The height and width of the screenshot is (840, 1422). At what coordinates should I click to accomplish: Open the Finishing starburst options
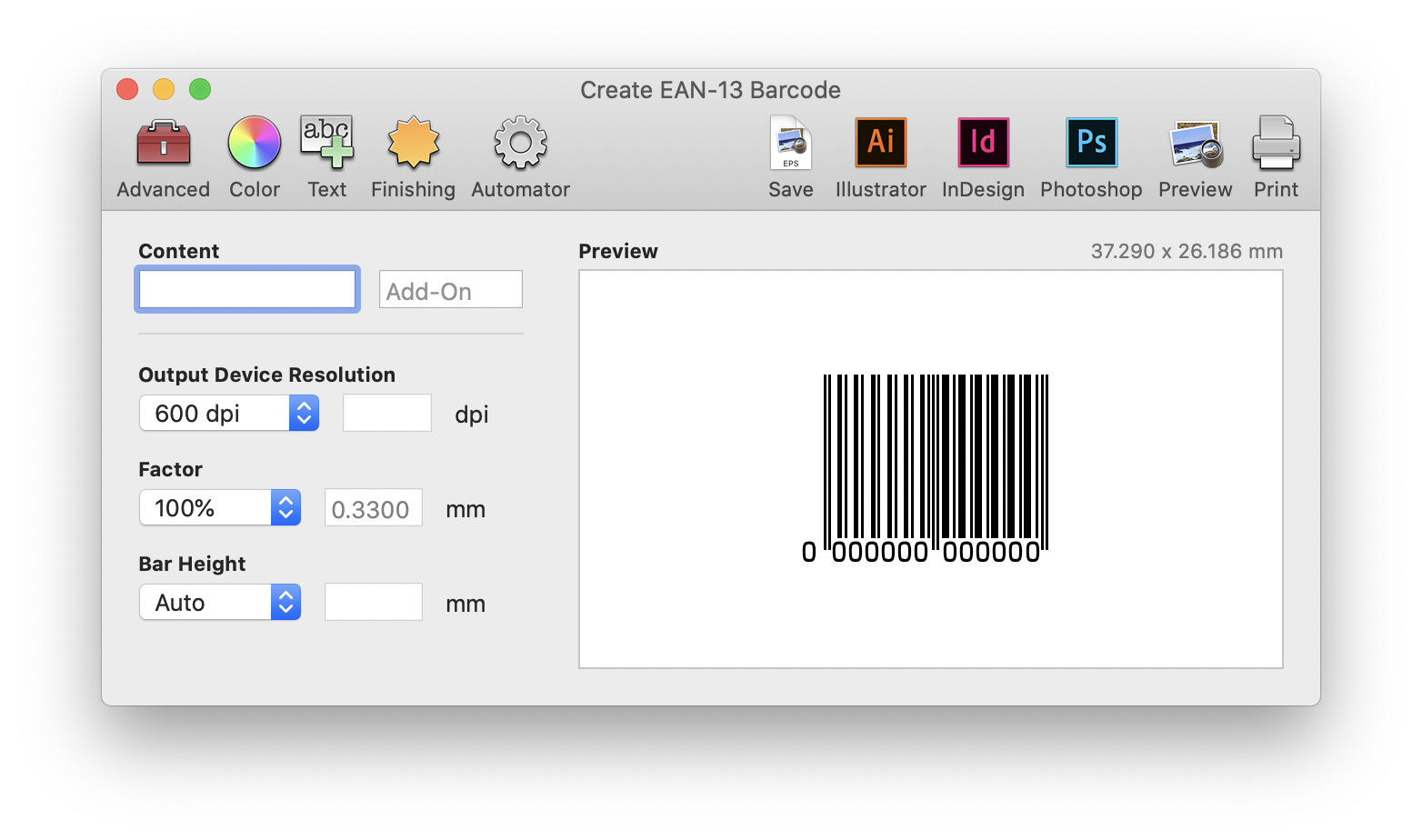point(414,143)
